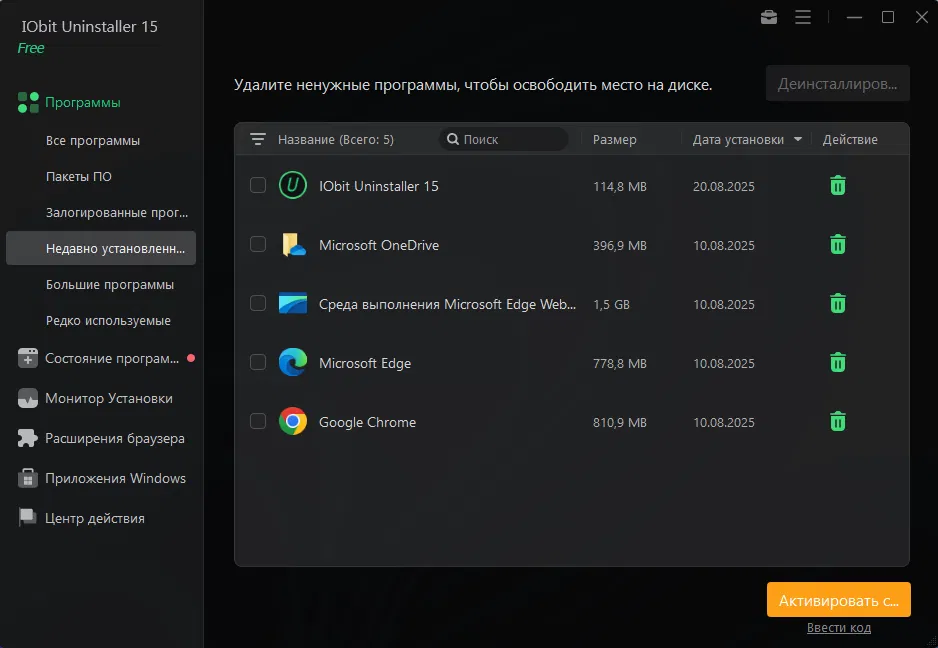Screen dimensions: 938x648
Task: Sort by Дата установки dropdown arrow
Action: [798, 140]
